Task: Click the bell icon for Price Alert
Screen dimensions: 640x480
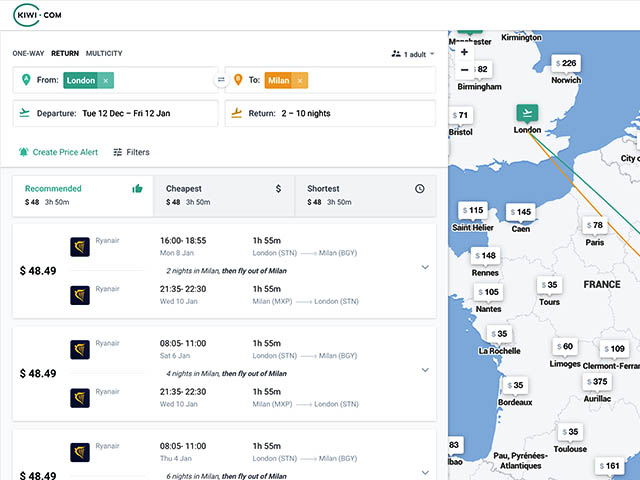Action: 23,152
